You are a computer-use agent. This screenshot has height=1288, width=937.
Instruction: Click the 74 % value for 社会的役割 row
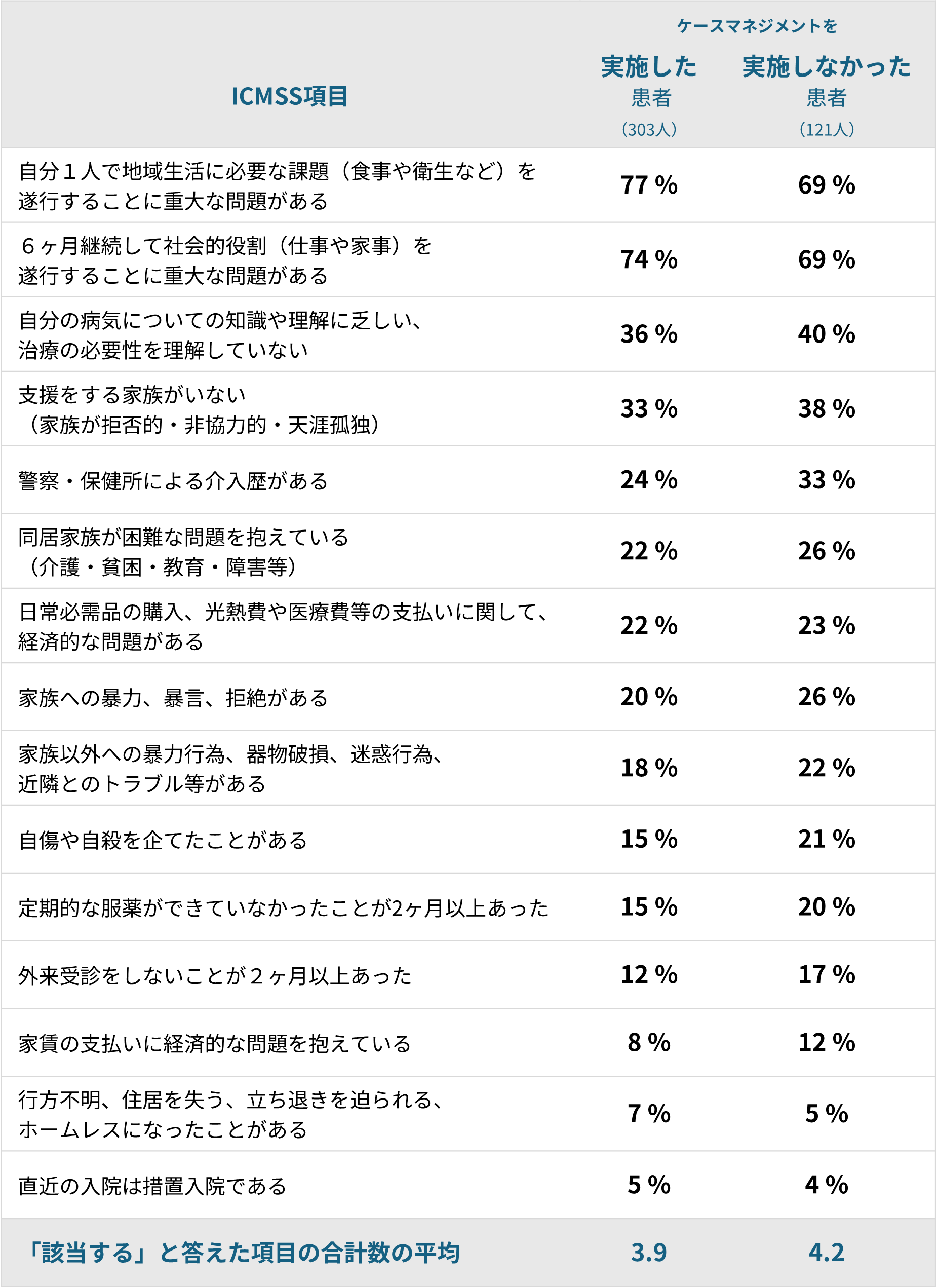coord(649,259)
